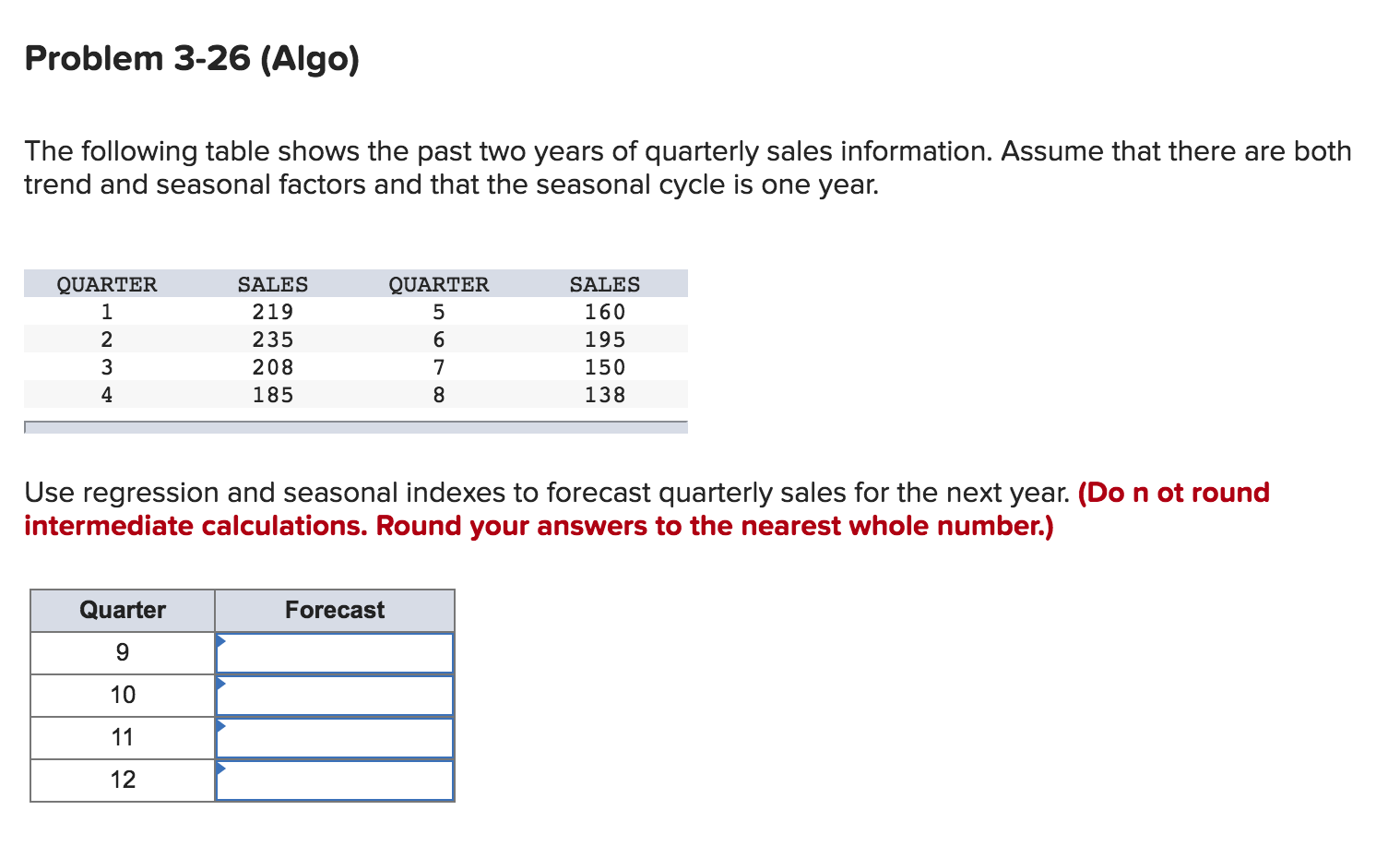
Task: Click the sales value 195 for quarter 6
Action: click(x=604, y=339)
